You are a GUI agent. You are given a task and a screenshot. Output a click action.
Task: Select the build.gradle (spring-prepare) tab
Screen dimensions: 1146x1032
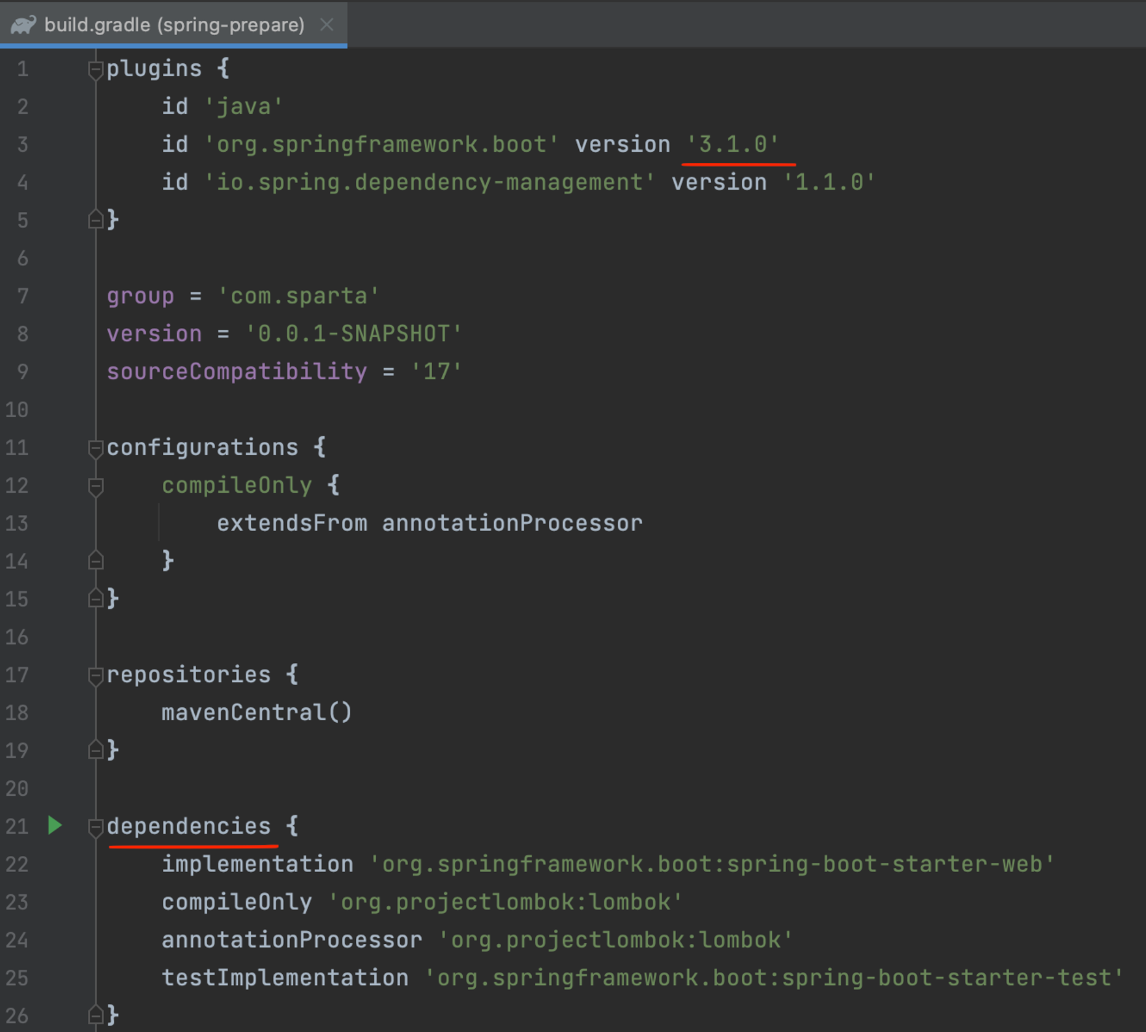pos(173,25)
